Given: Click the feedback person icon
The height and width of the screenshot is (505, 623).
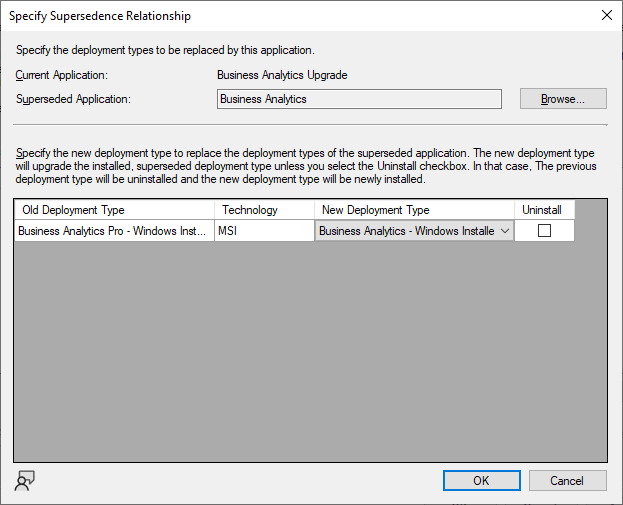Looking at the screenshot, I should click(25, 480).
